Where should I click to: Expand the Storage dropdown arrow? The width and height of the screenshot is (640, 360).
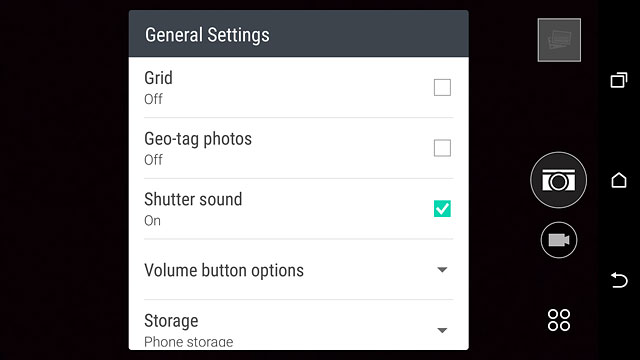click(442, 330)
